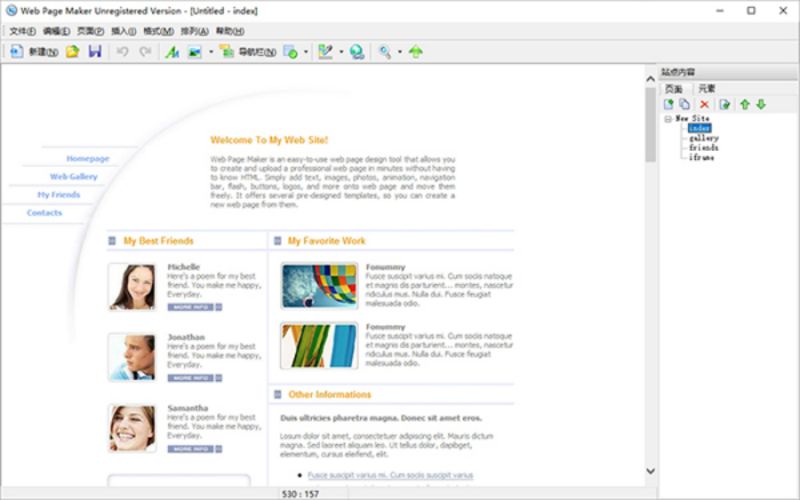
Task: Select the gallery page in site tree
Action: click(703, 138)
